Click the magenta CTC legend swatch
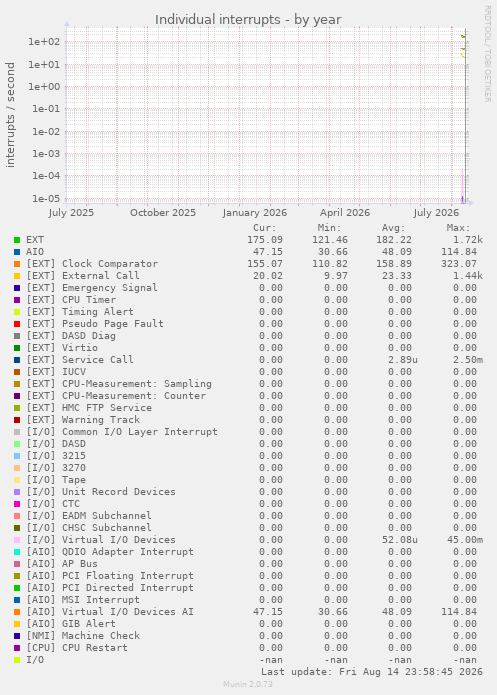 pyautogui.click(x=17, y=504)
